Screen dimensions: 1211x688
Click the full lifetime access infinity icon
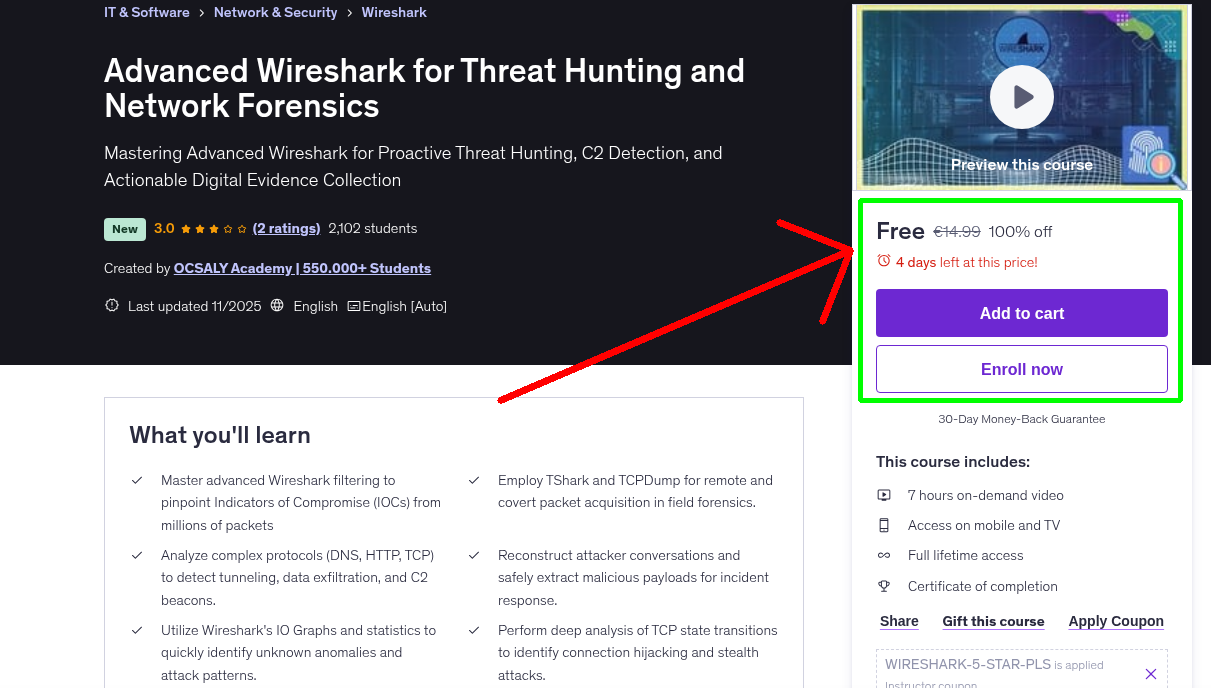coord(884,555)
